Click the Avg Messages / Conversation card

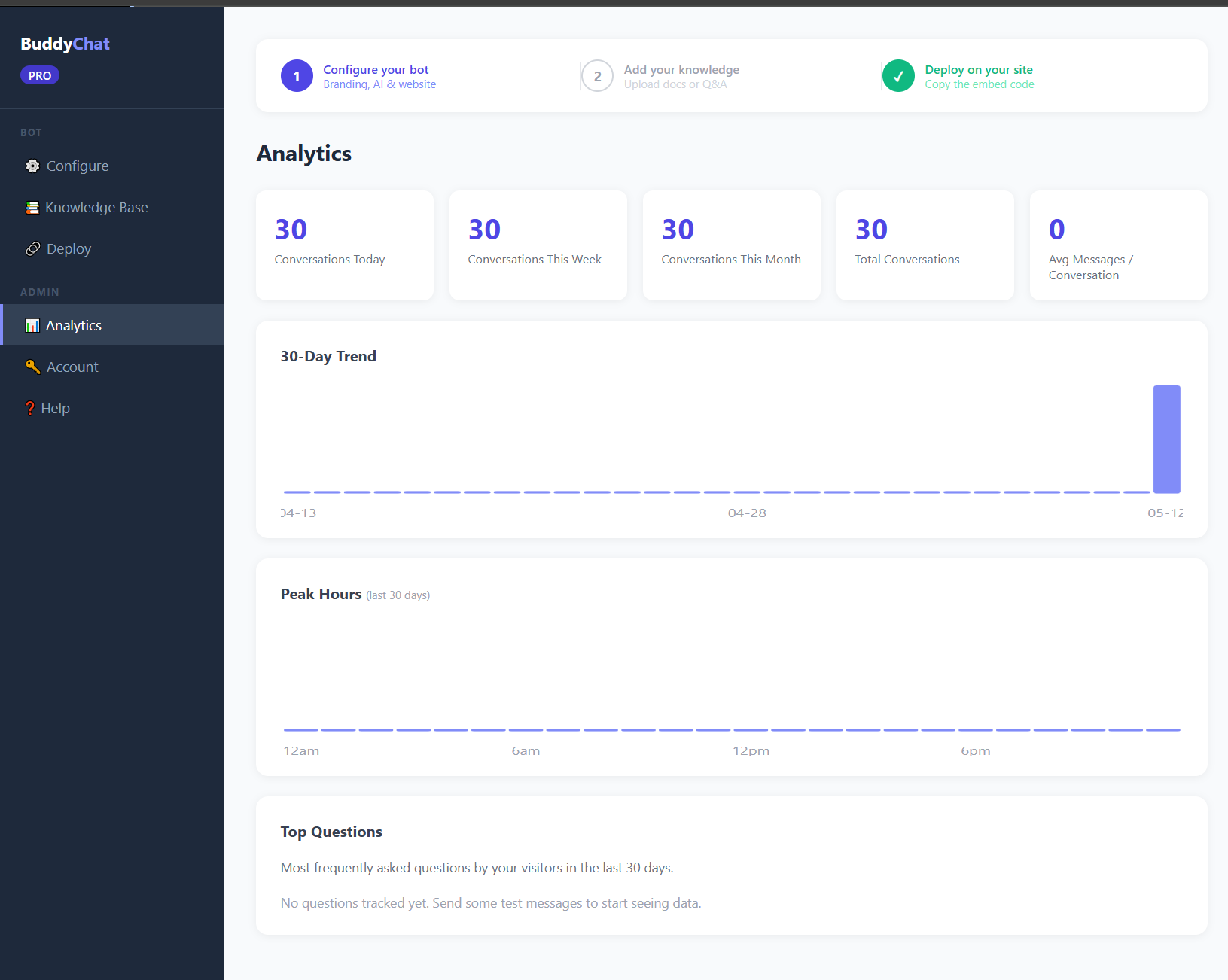1119,245
